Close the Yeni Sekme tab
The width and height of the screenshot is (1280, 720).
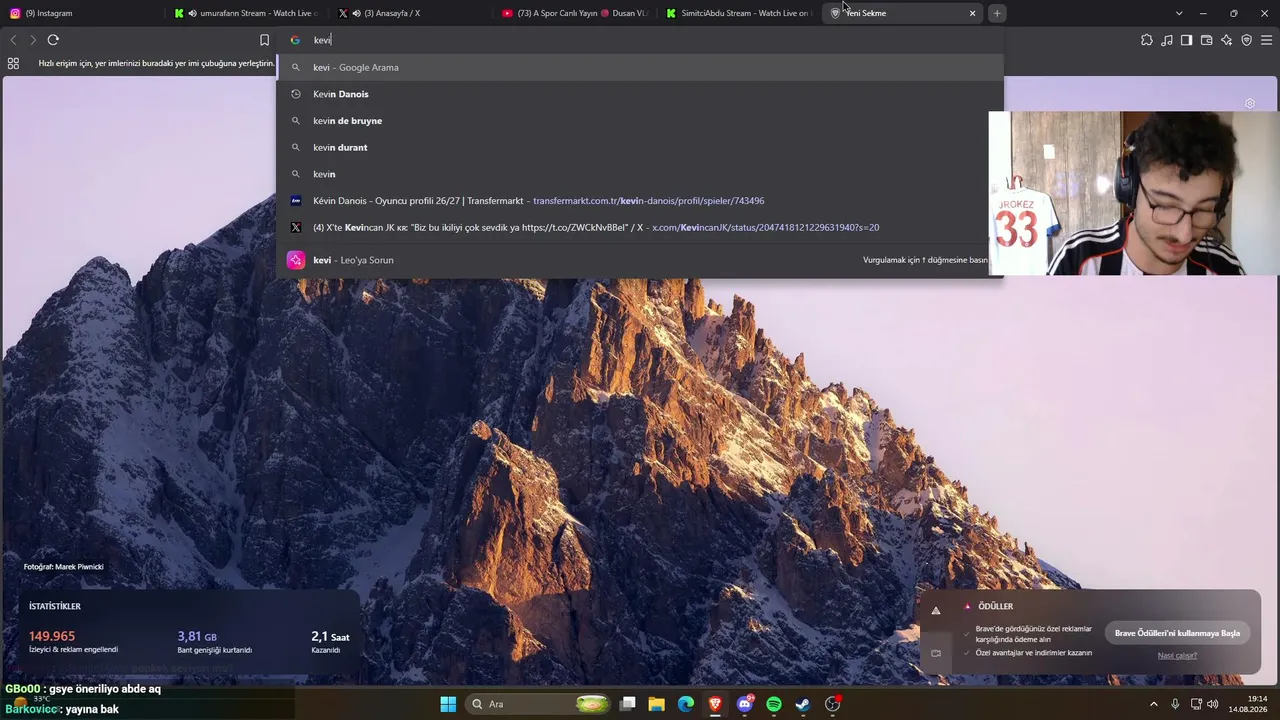click(x=972, y=13)
